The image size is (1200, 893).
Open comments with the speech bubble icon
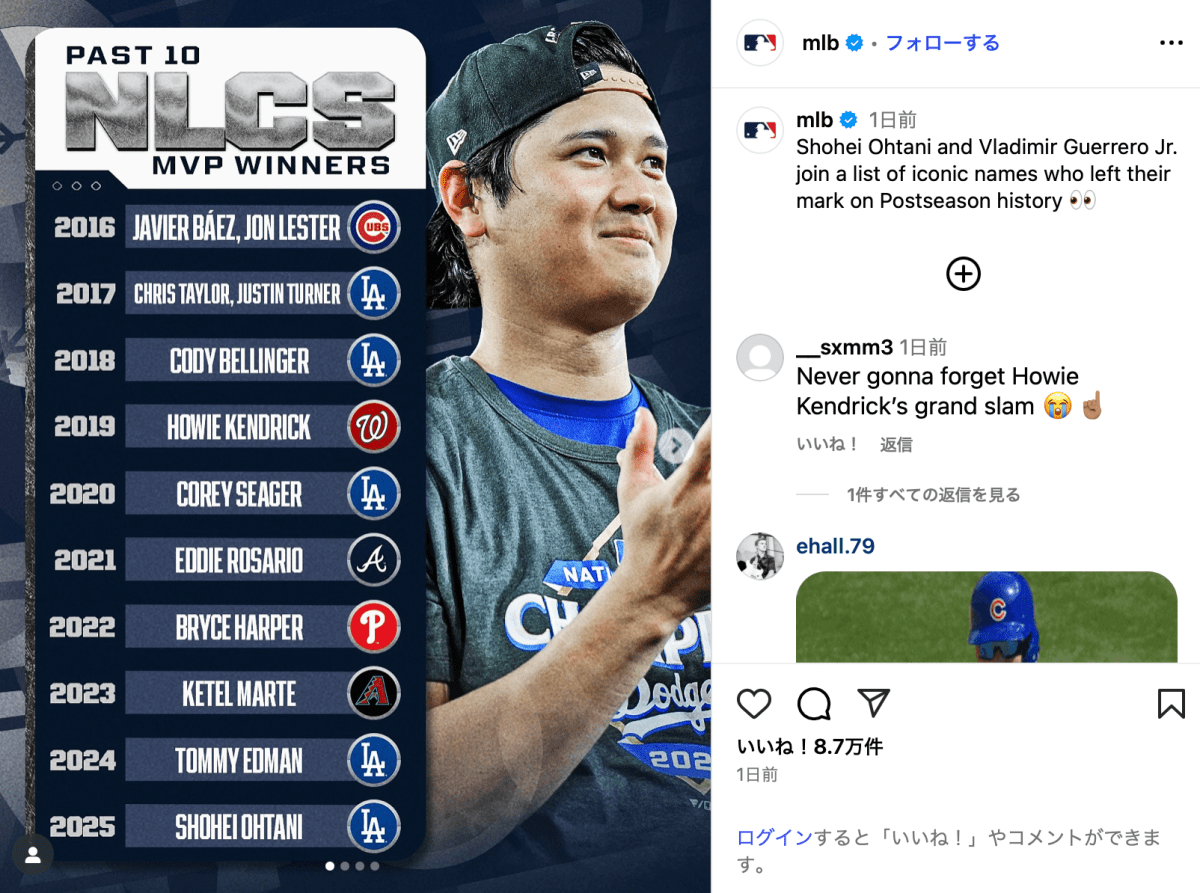tap(814, 704)
